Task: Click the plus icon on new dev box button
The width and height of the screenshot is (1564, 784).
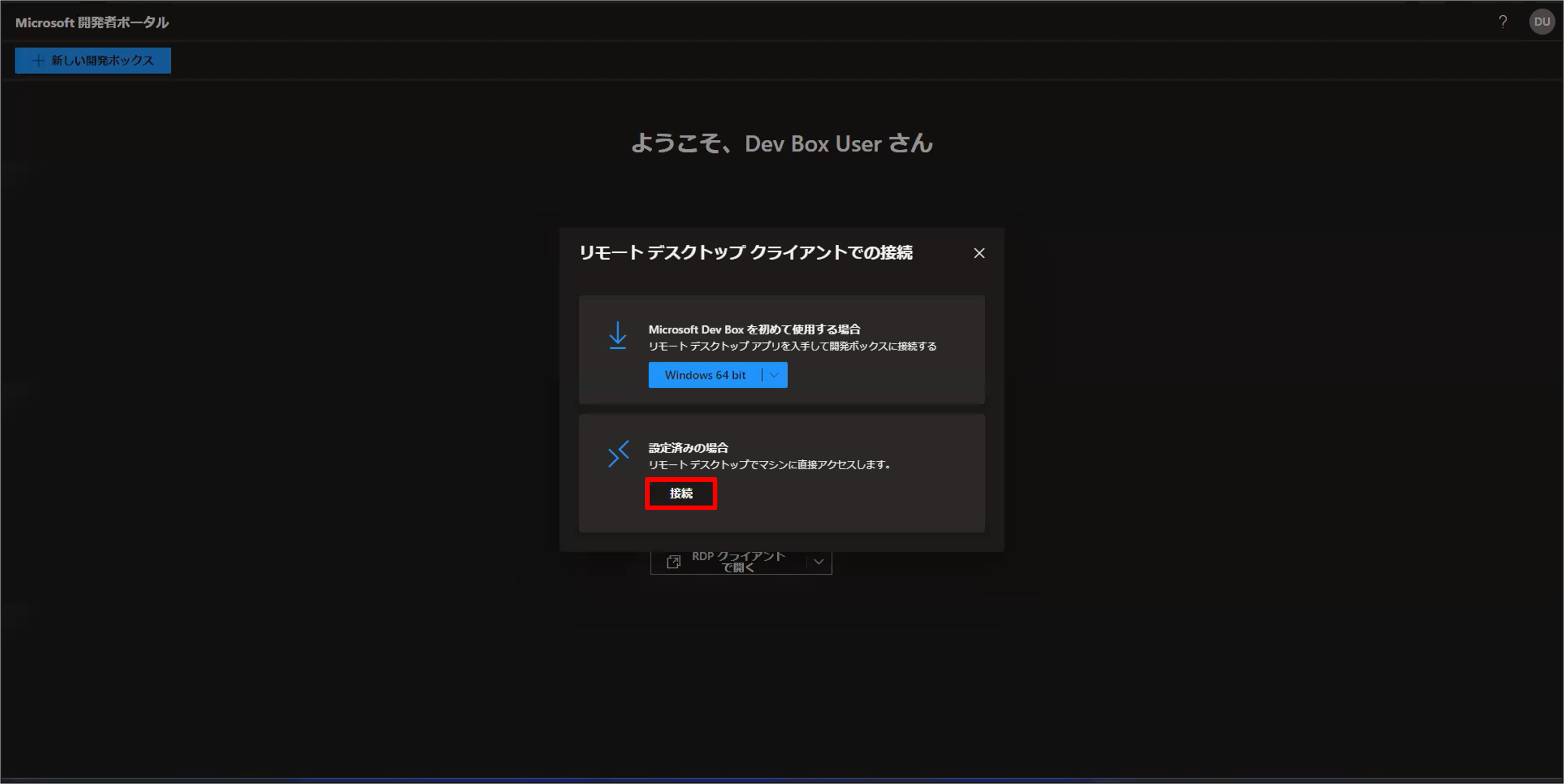Action: (x=38, y=60)
